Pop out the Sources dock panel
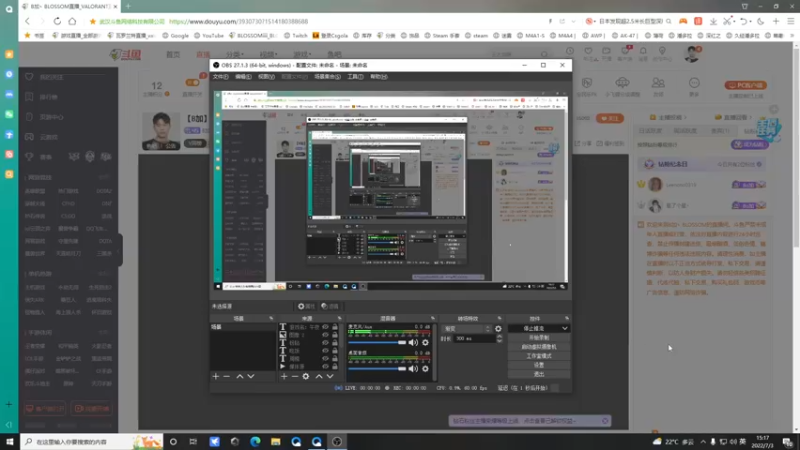 (x=339, y=318)
